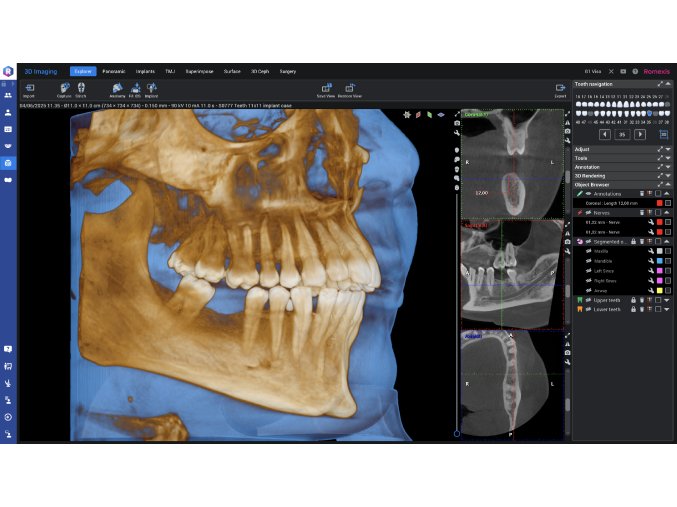Select the highlighted blue tooth in chart
The height and width of the screenshot is (507, 677).
[x=649, y=114]
